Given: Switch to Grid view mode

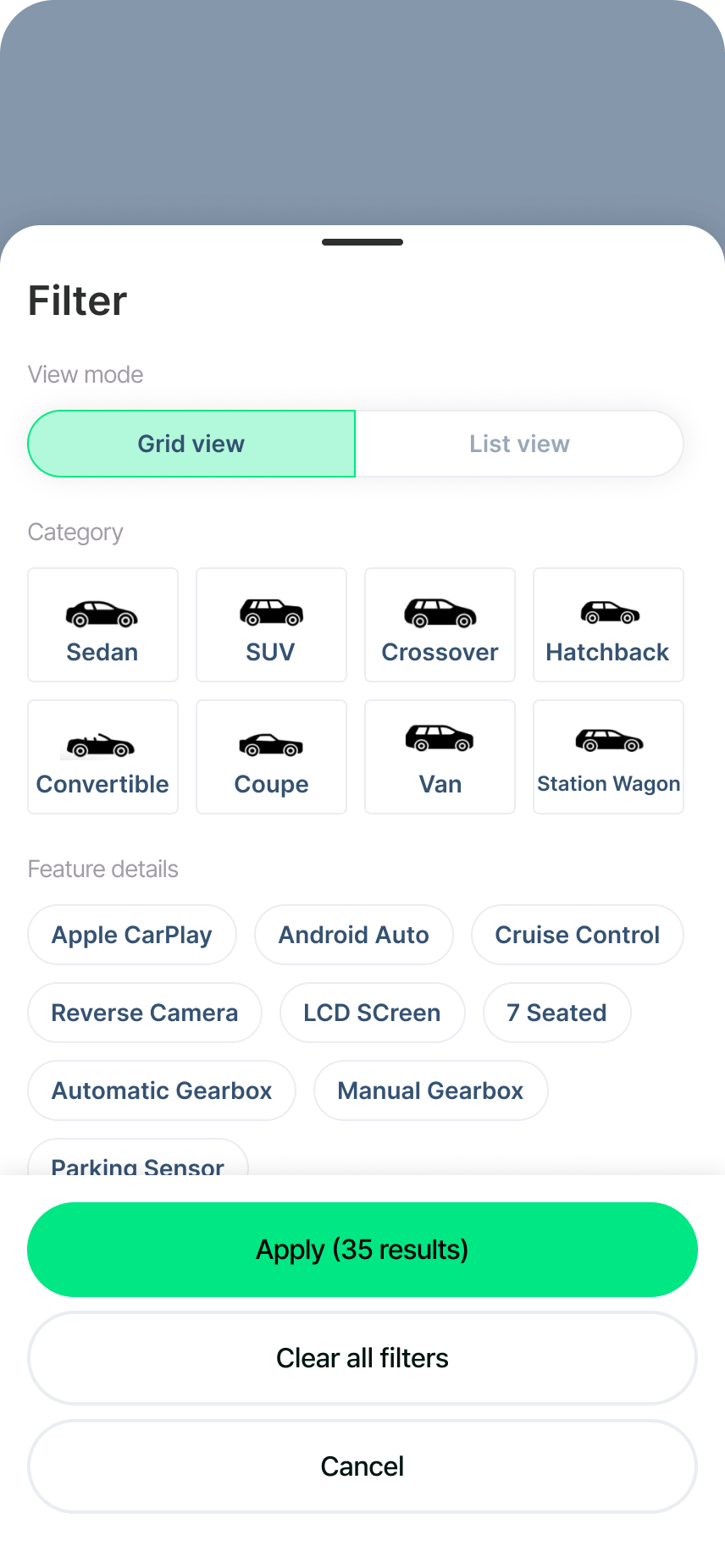Looking at the screenshot, I should 191,444.
